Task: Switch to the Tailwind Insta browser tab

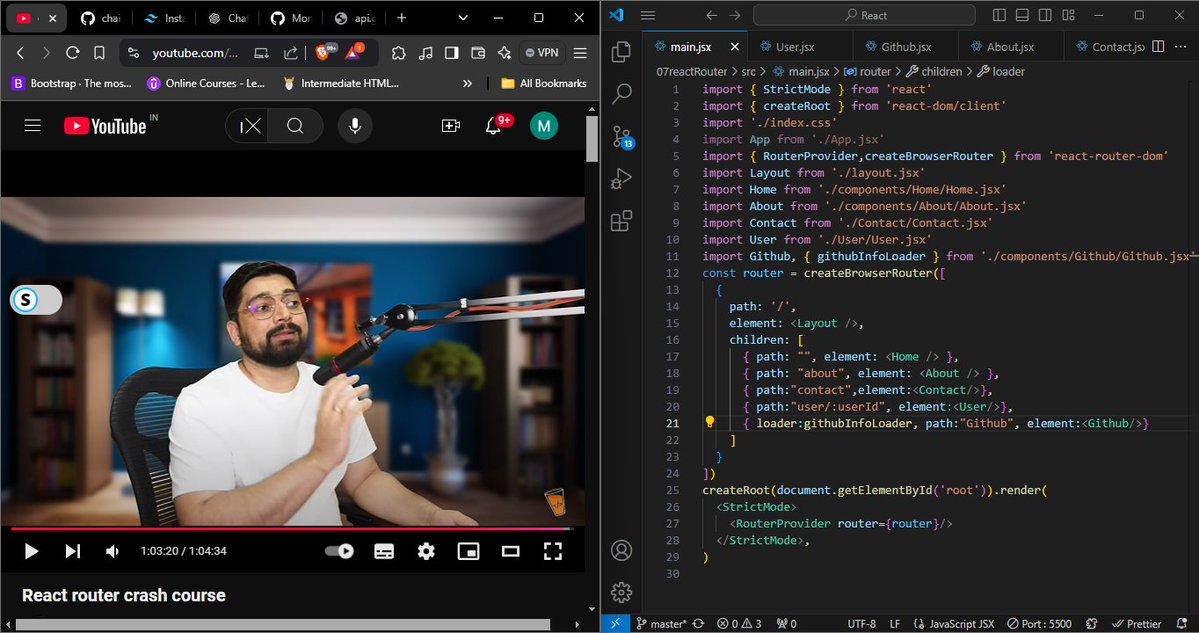Action: (x=165, y=18)
